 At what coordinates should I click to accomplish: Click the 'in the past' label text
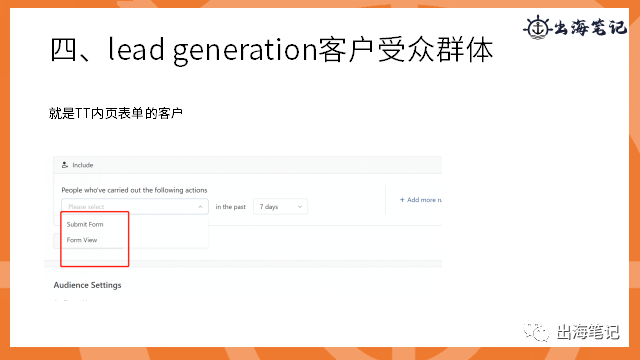coord(231,207)
